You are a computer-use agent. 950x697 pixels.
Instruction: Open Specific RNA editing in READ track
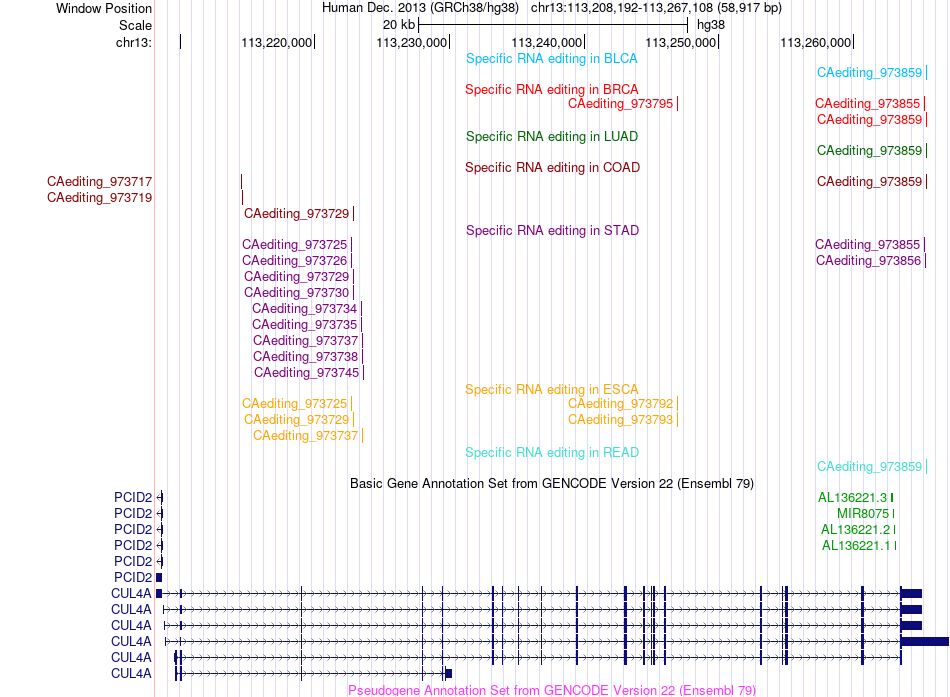(552, 453)
